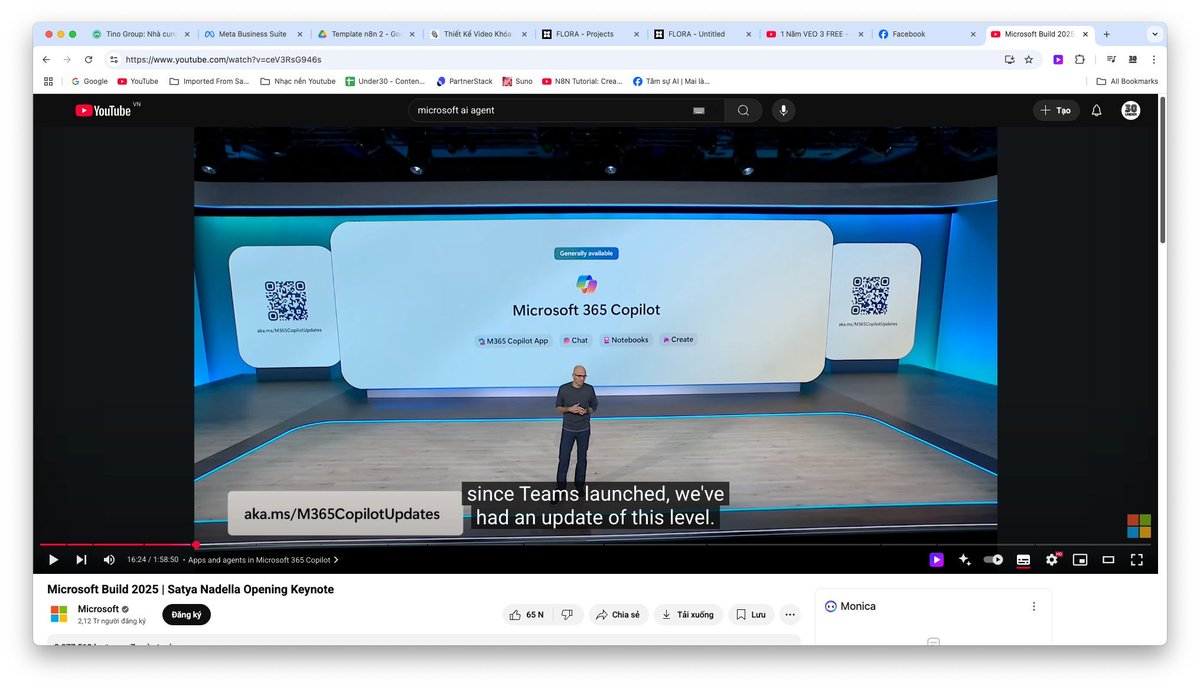Open the Imported From Sa... bookmarks folder
Viewport: 1200px width, 689px height.
[209, 81]
